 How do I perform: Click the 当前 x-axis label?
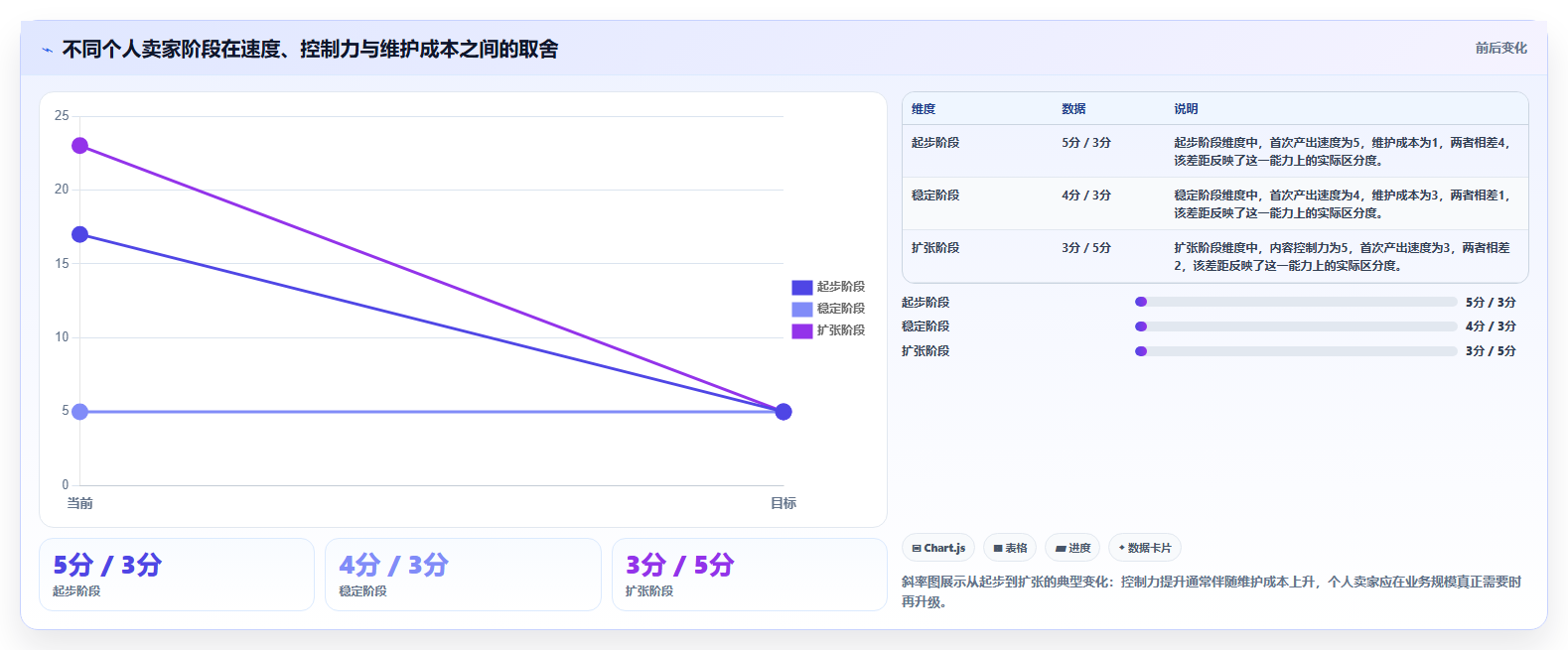click(80, 503)
